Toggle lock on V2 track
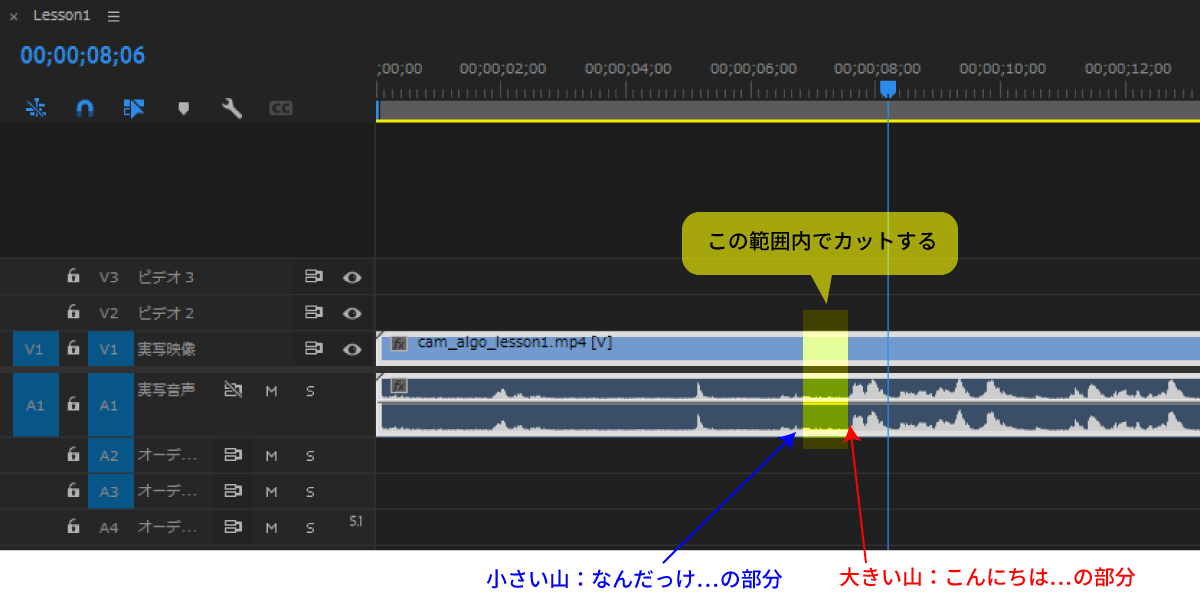Image resolution: width=1200 pixels, height=600 pixels. [x=73, y=312]
